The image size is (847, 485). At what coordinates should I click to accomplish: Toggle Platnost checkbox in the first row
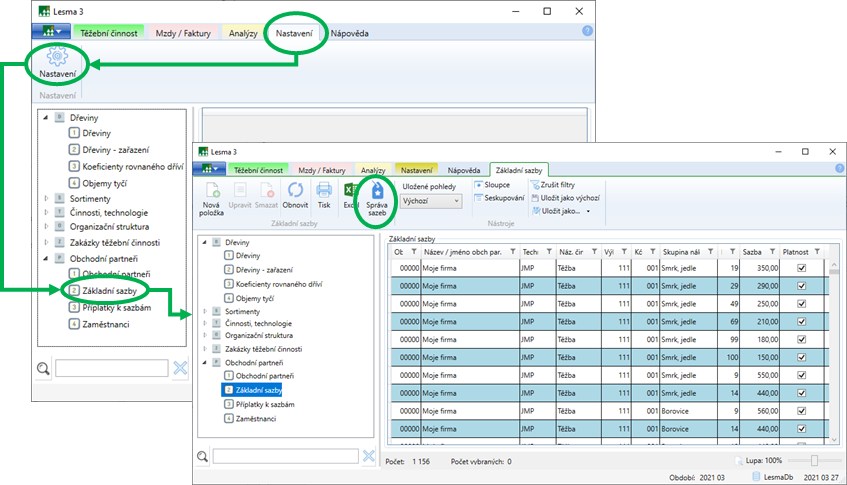801,268
